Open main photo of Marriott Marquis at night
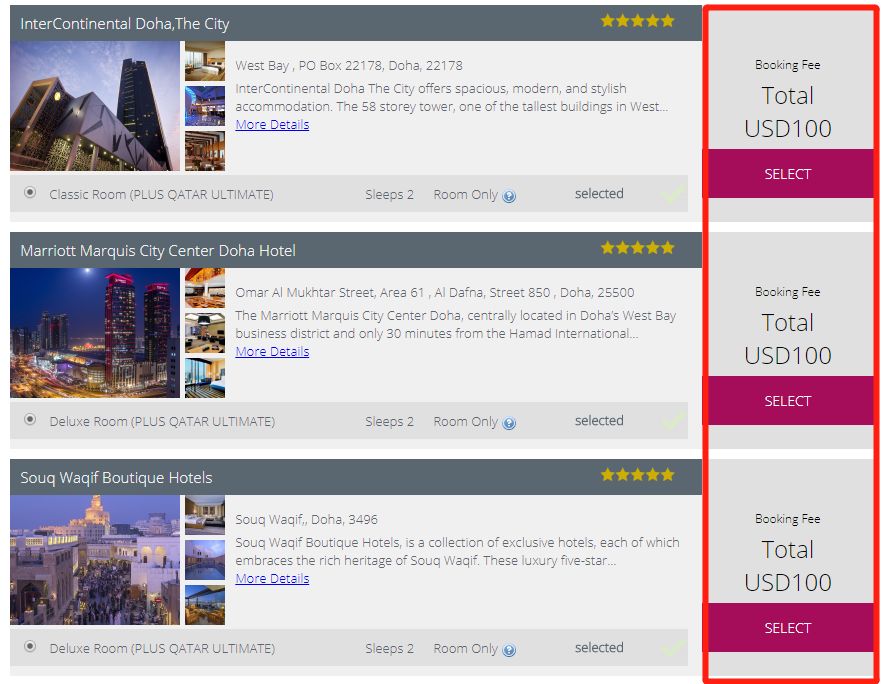This screenshot has width=887, height=684. 95,333
